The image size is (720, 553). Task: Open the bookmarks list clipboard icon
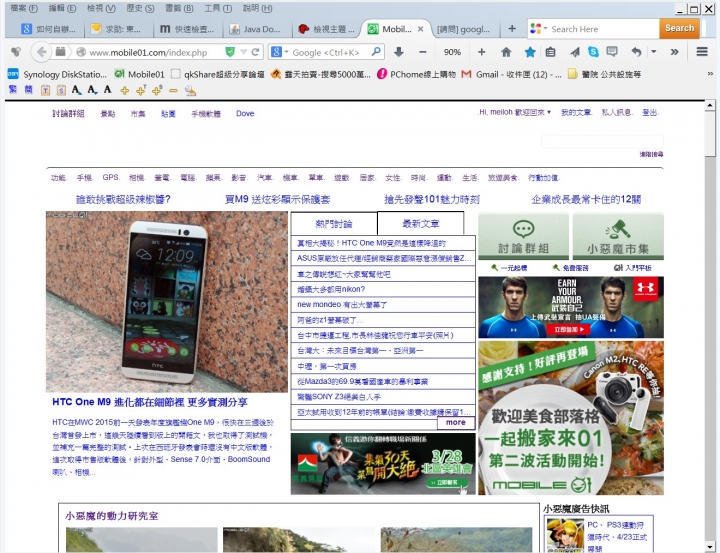[551, 52]
